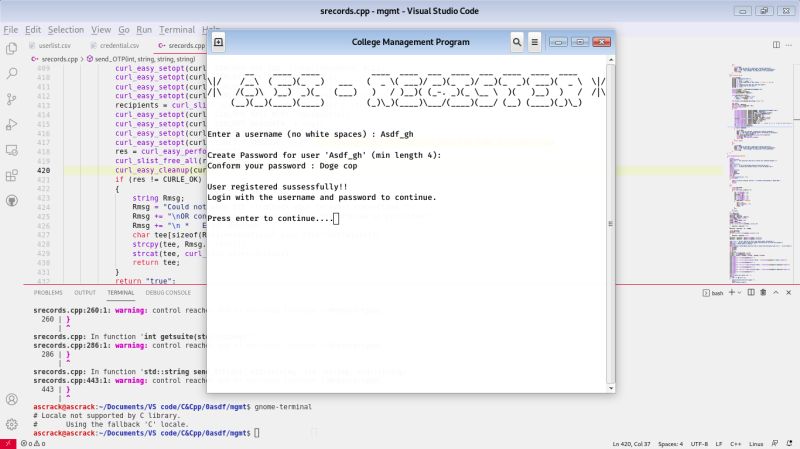The image size is (800, 449).
Task: Open the Explorer view in activity bar
Action: click(11, 48)
